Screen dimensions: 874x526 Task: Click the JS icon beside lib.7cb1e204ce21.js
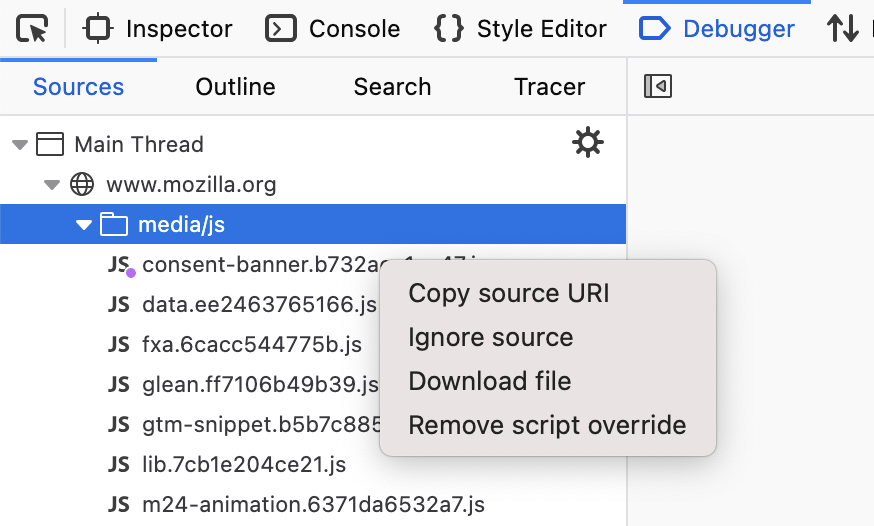118,465
